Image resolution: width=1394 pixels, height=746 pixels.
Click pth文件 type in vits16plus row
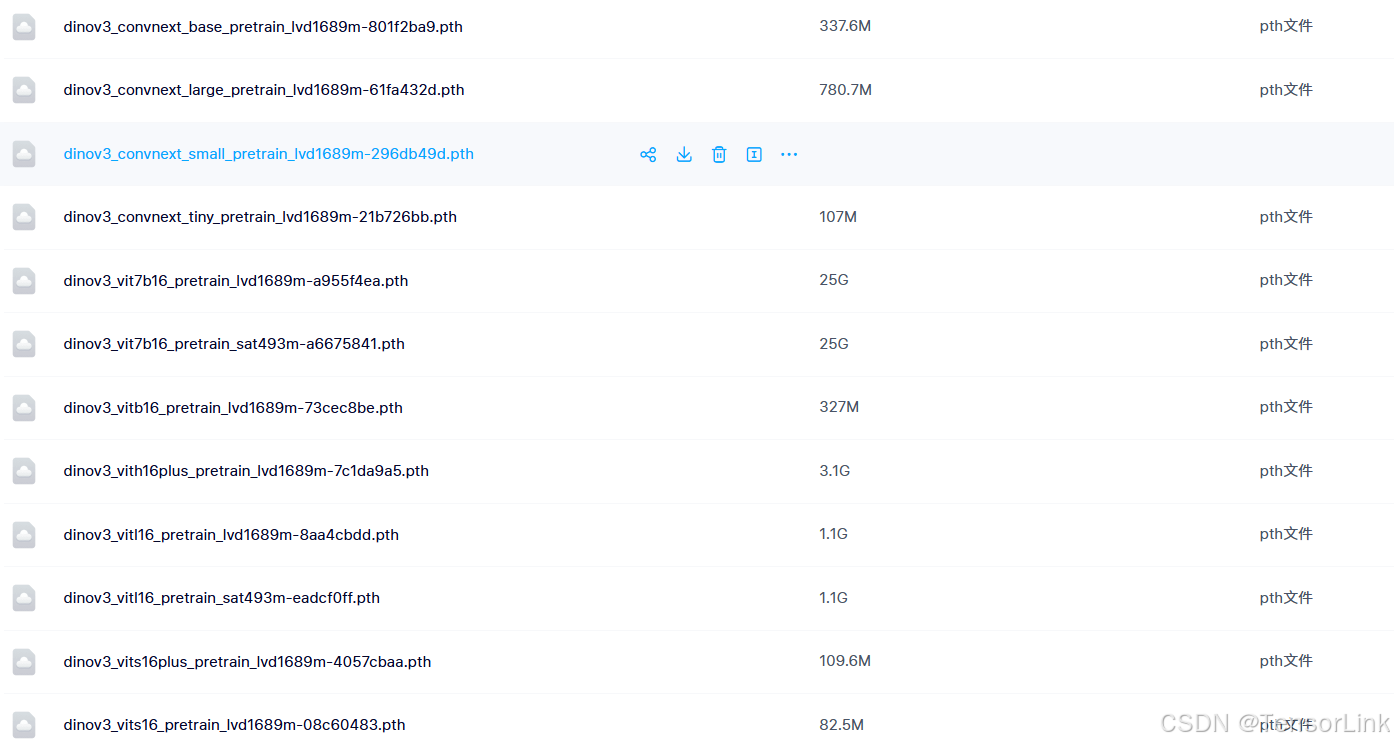click(1286, 661)
